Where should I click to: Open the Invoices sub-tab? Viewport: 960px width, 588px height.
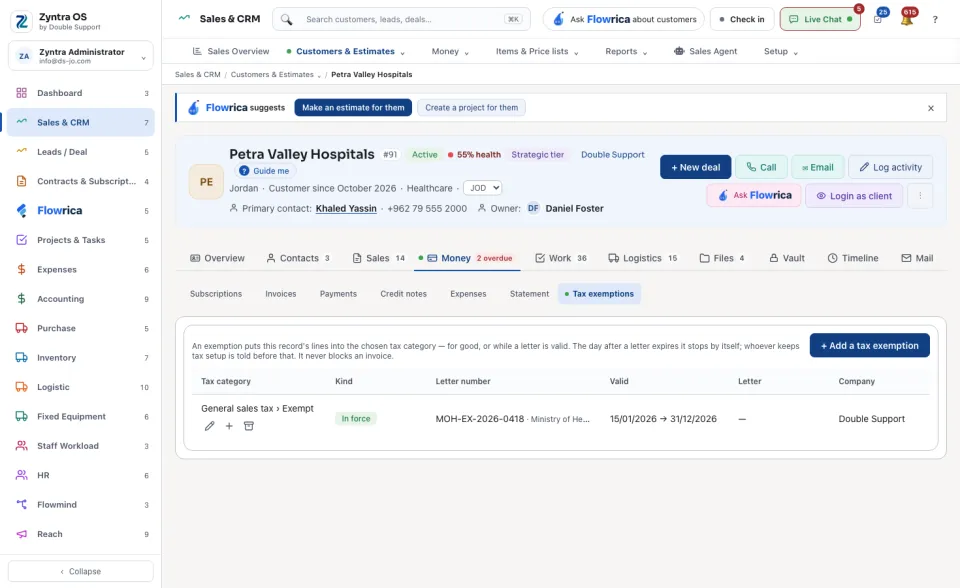point(280,294)
